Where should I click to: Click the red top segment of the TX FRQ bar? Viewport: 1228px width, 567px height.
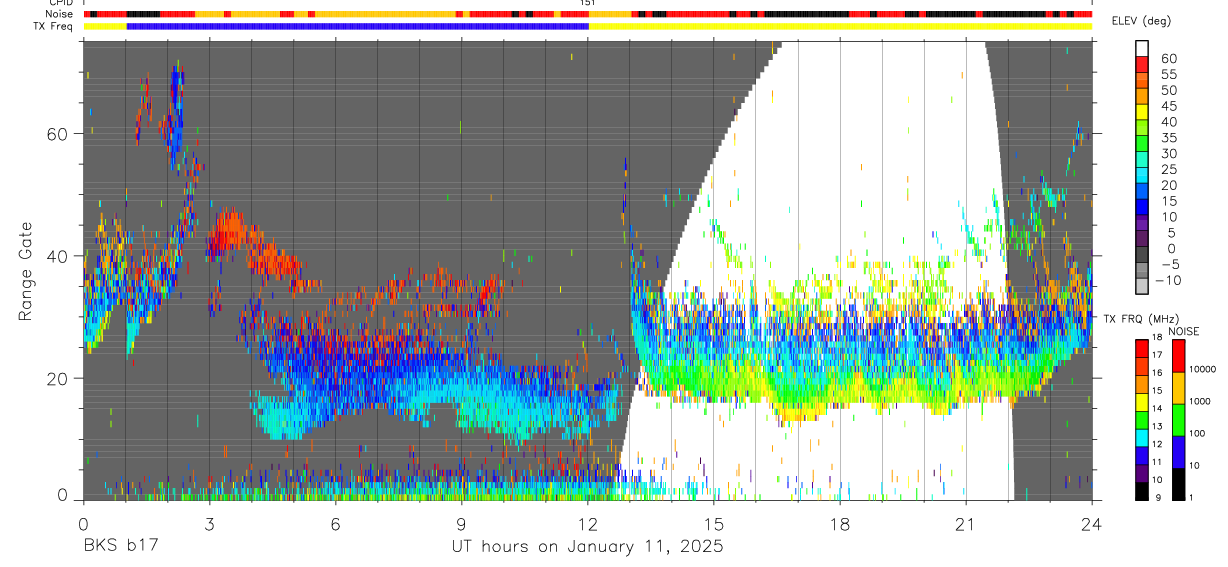(1142, 348)
